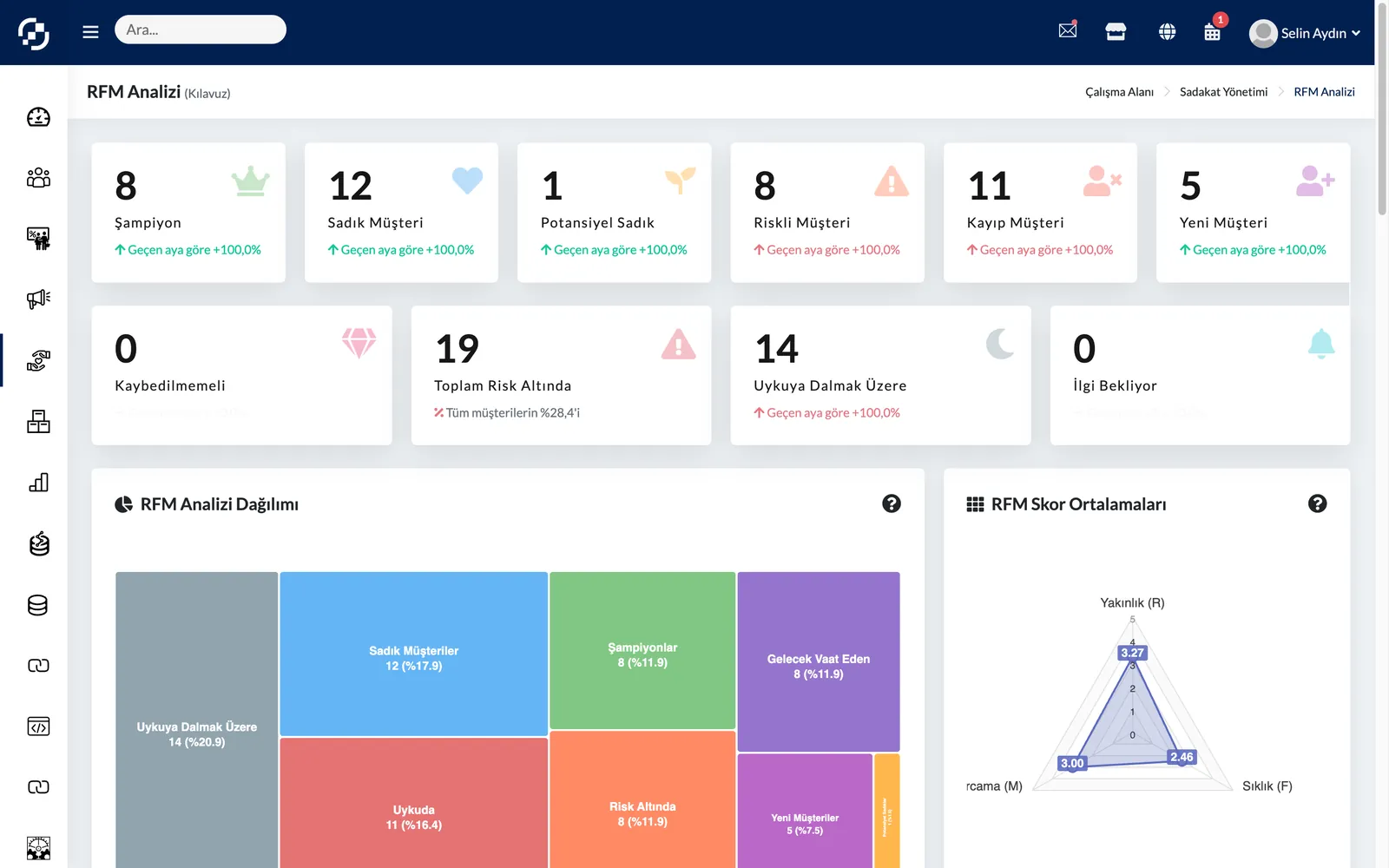Select the Uykuya Dalmak Üzere treemap block
Screen dimensions: 1389x868
pyautogui.click(x=197, y=720)
